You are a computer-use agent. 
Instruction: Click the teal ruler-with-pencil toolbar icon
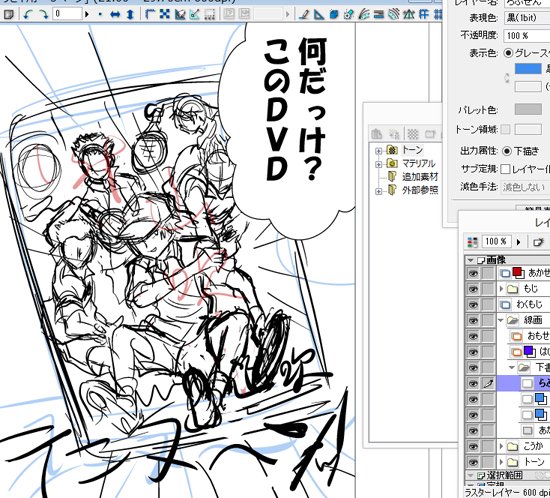(194, 14)
